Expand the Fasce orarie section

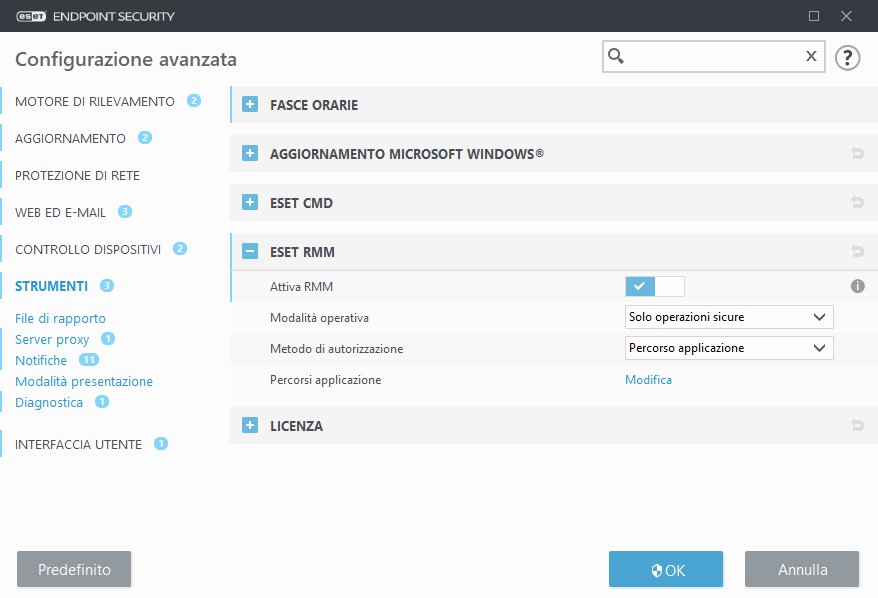point(250,104)
